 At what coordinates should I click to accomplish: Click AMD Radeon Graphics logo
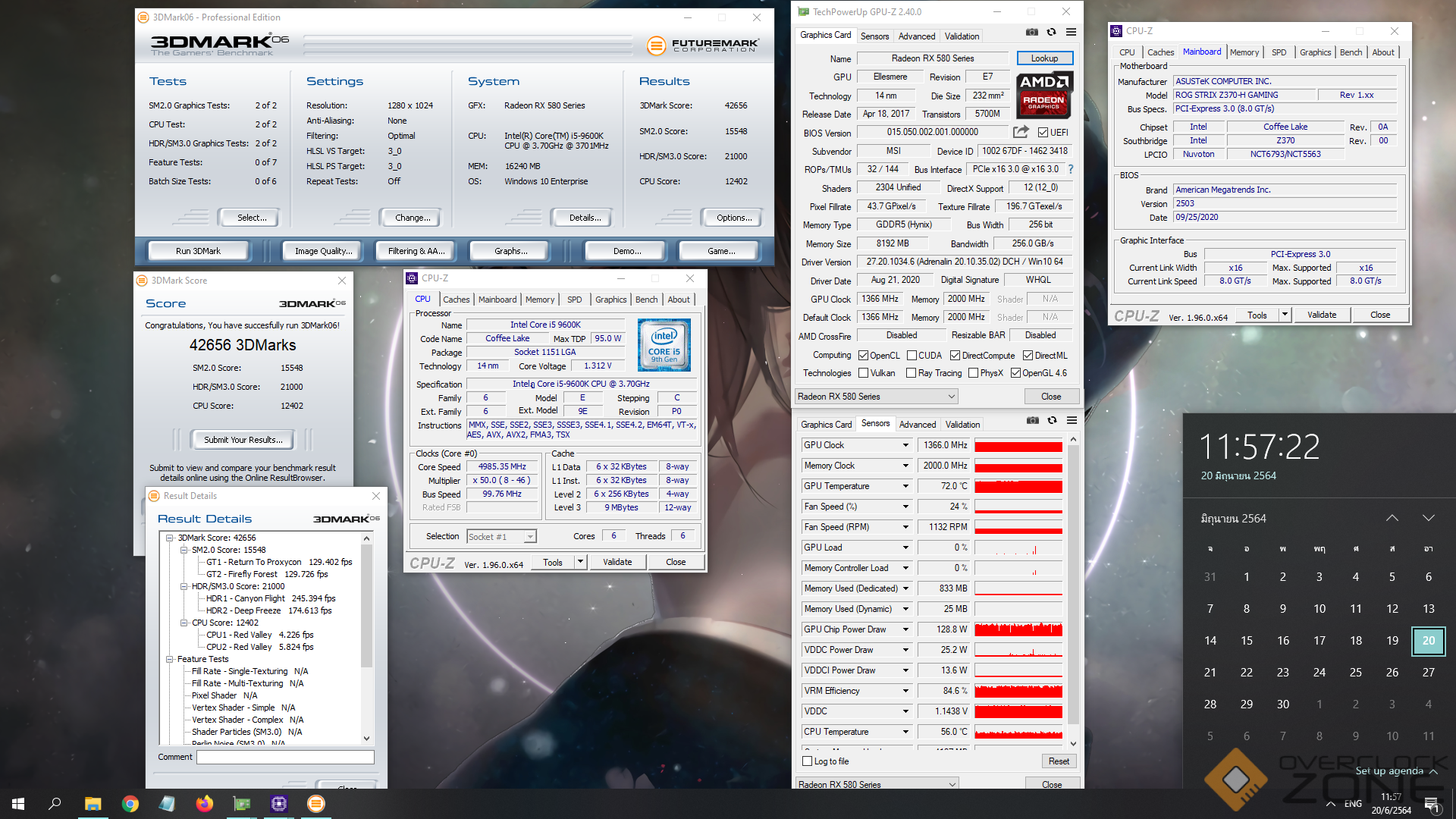pyautogui.click(x=1043, y=95)
